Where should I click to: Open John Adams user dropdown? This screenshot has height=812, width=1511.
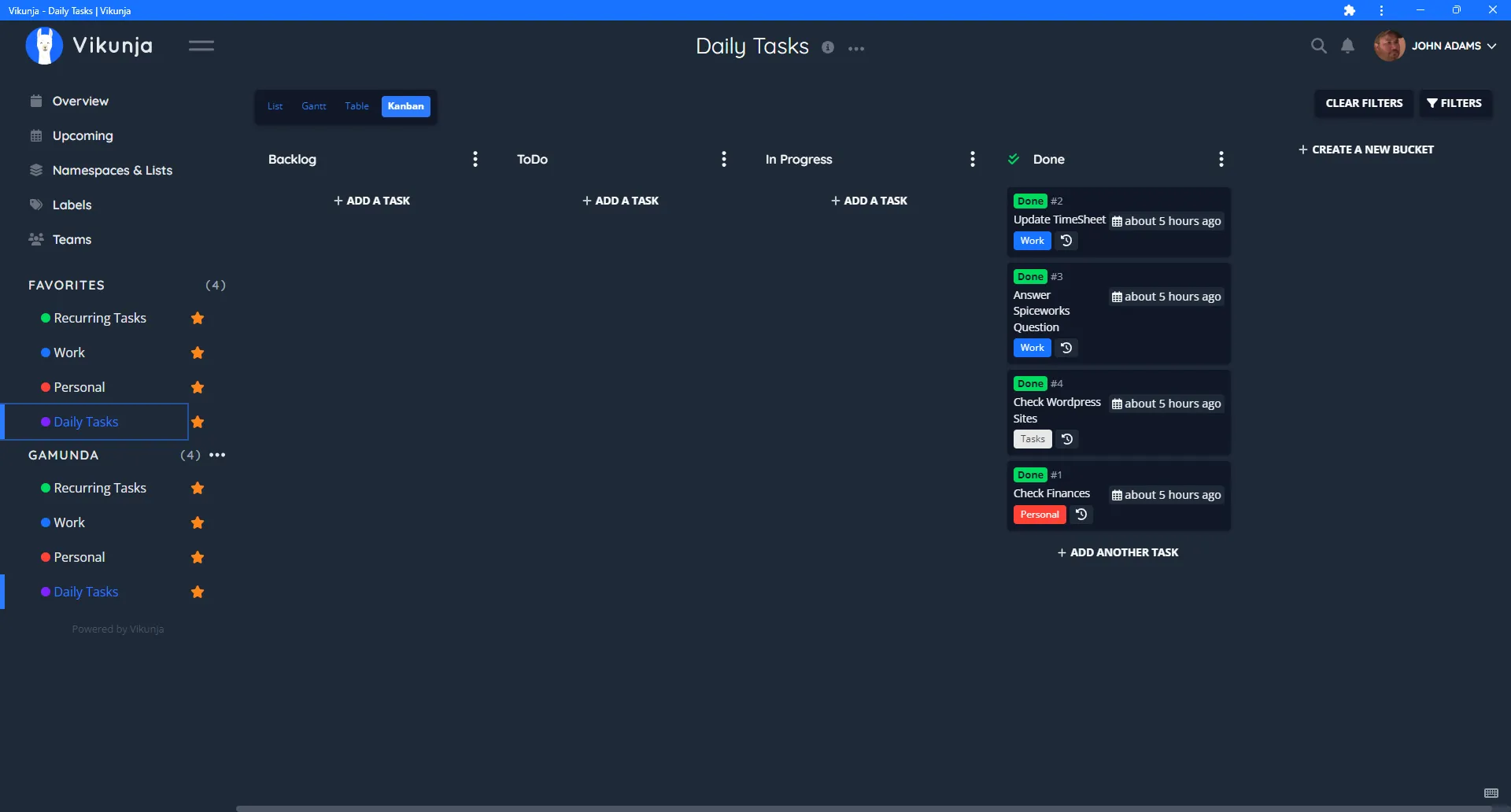coord(1436,46)
